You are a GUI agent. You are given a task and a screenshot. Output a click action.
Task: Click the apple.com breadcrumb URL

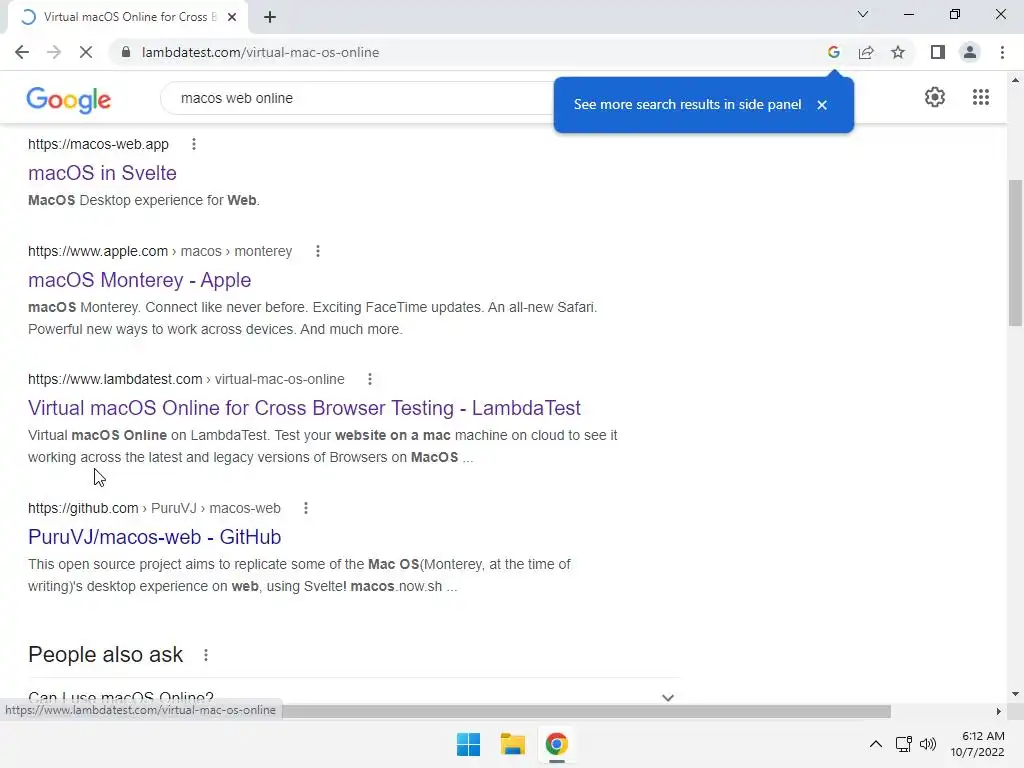pyautogui.click(x=160, y=251)
